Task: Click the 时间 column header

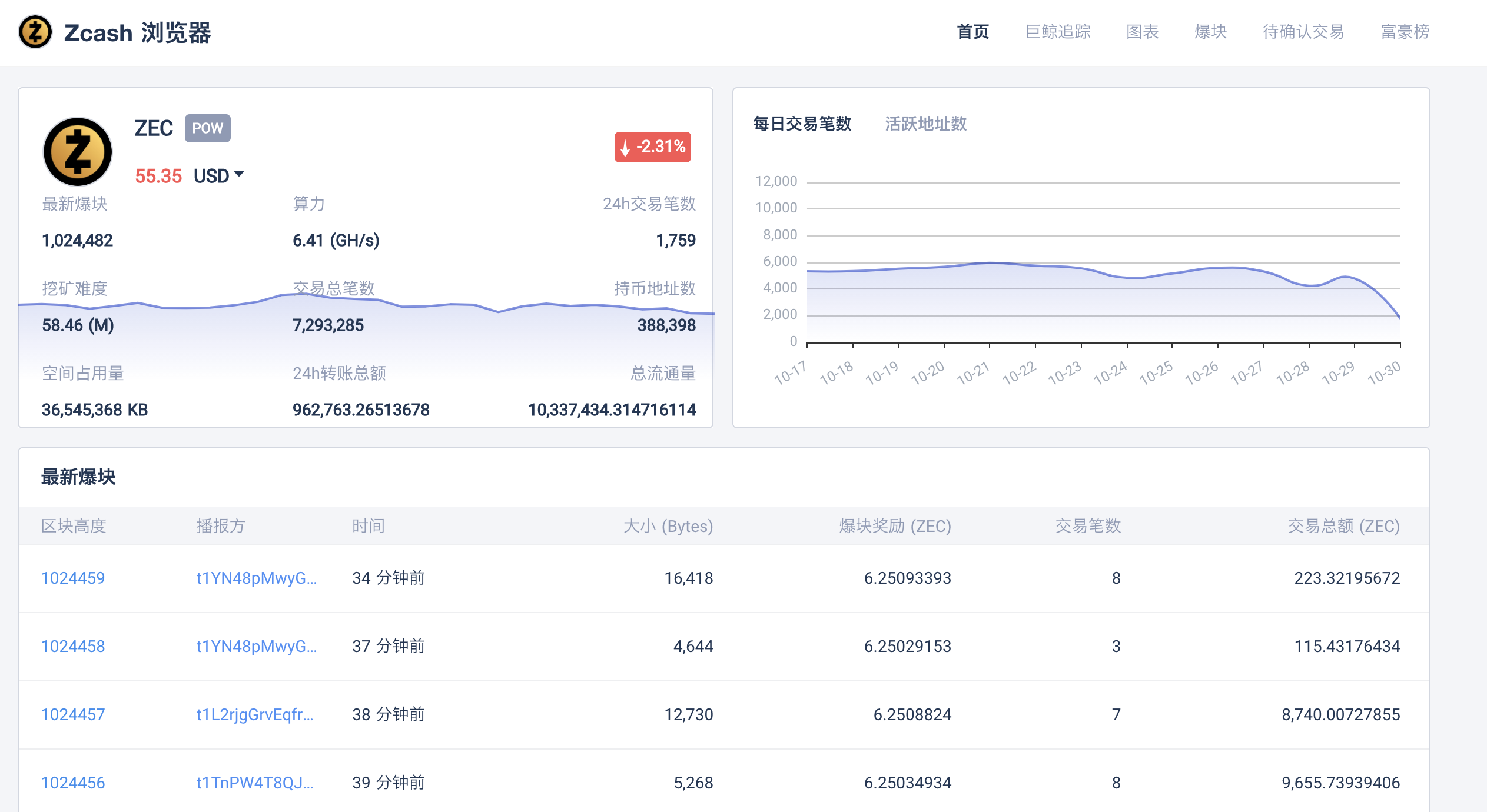Action: point(369,526)
